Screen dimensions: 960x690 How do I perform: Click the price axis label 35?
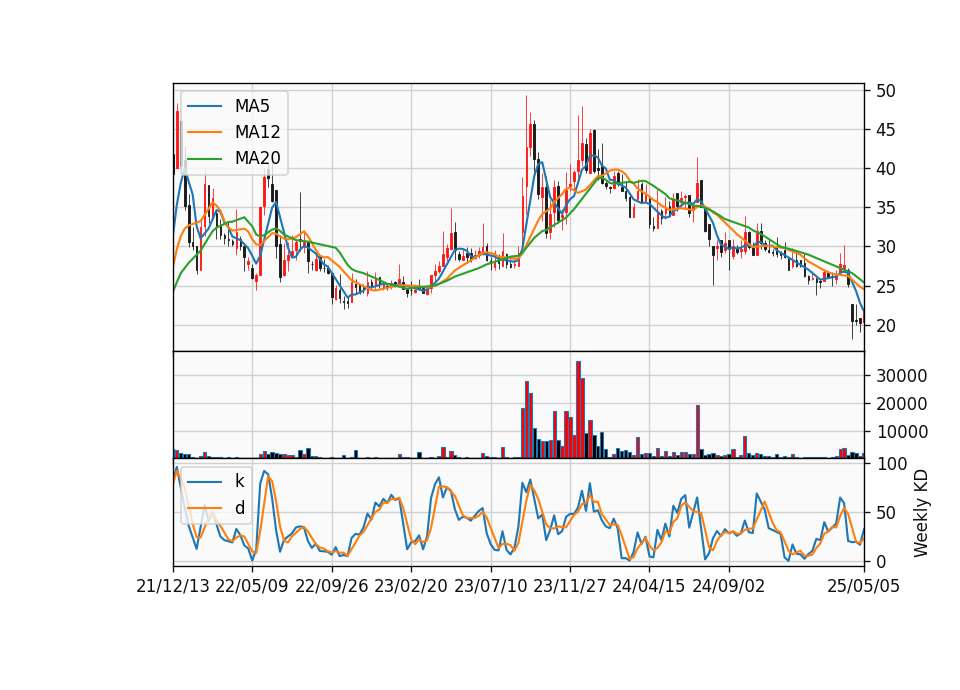(886, 209)
